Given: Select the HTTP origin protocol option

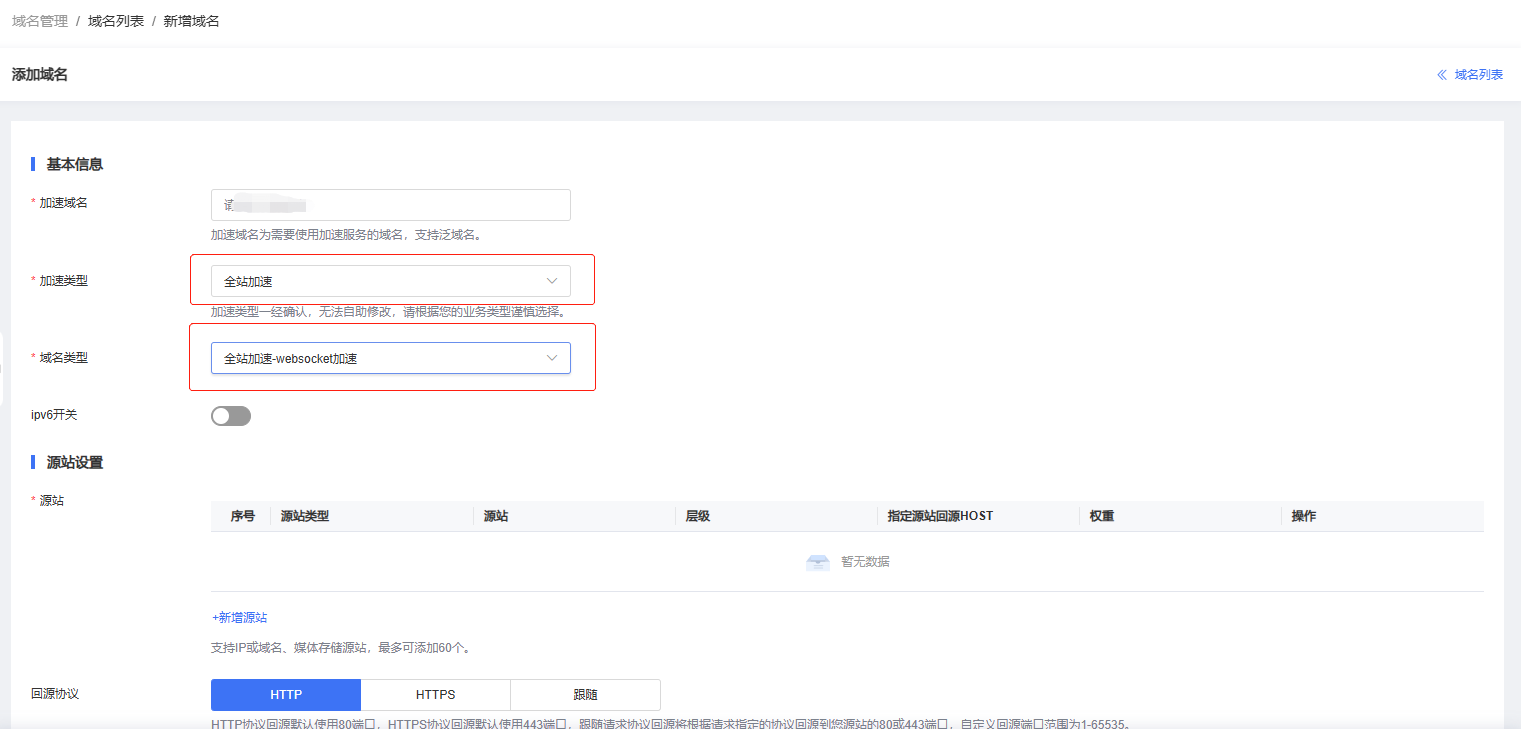Looking at the screenshot, I should pos(286,695).
